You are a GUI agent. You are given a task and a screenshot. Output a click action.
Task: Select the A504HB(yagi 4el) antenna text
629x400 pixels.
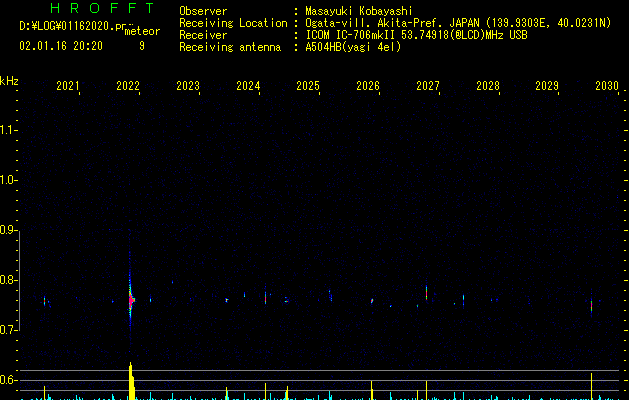[353, 47]
